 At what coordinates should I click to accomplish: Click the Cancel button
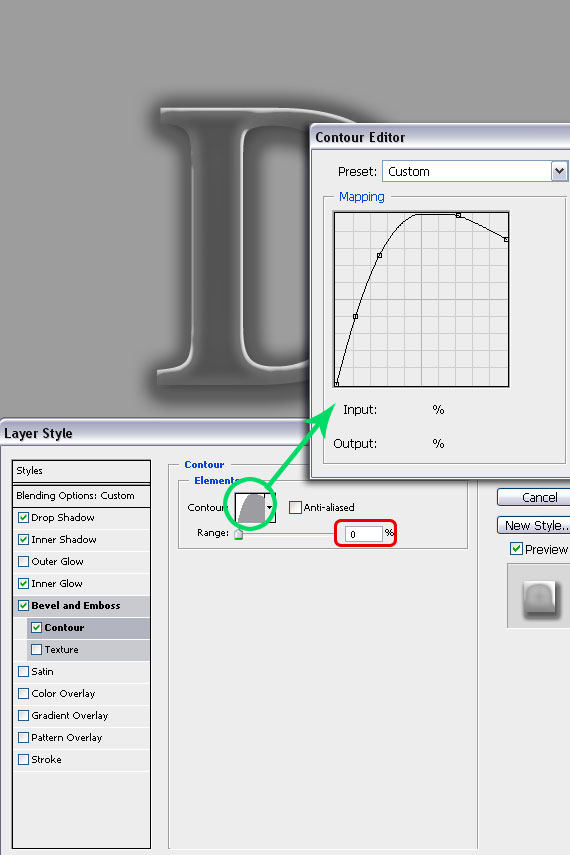(533, 497)
